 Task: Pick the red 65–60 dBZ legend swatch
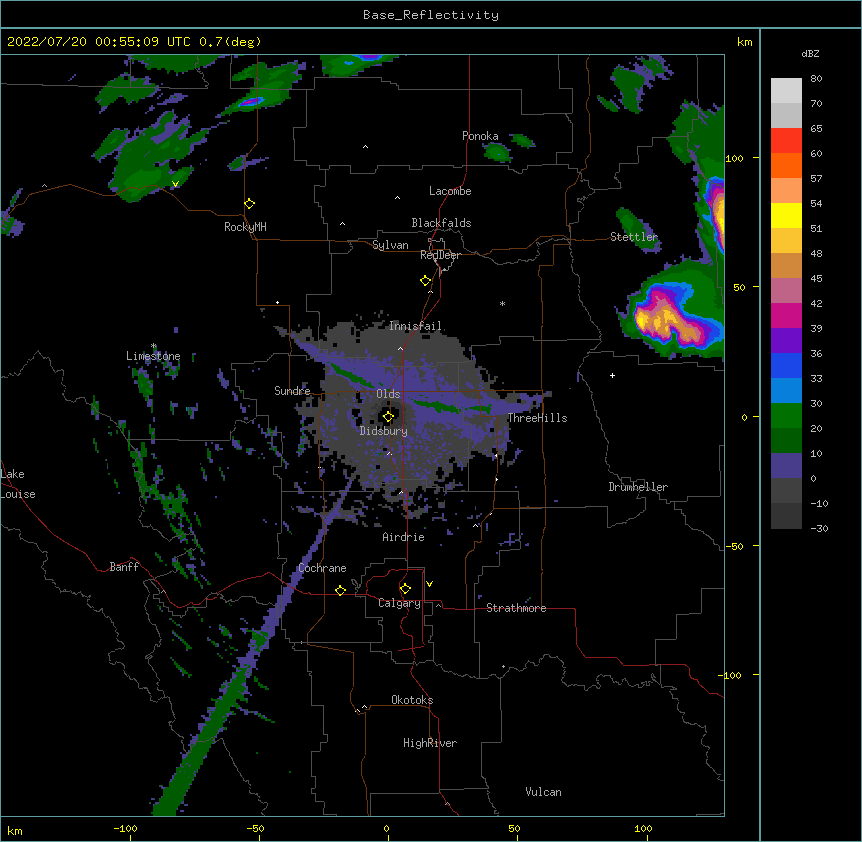[x=786, y=141]
